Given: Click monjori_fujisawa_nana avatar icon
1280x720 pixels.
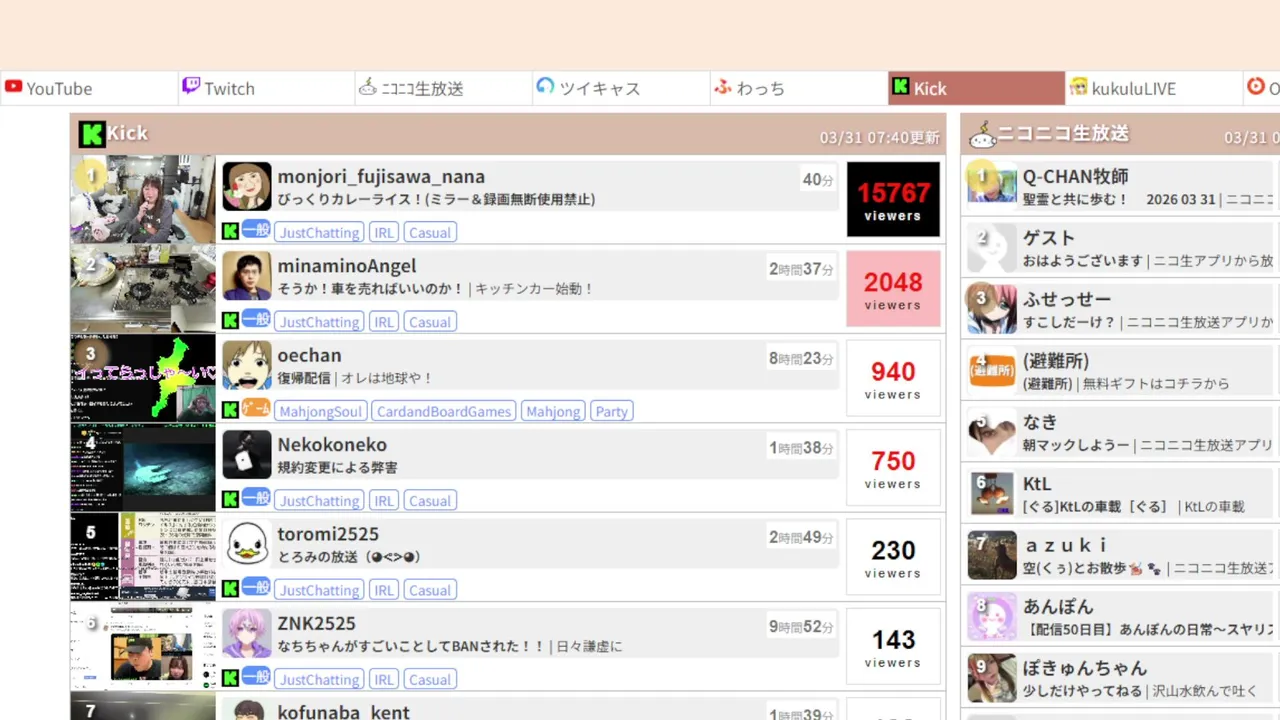Looking at the screenshot, I should [247, 187].
